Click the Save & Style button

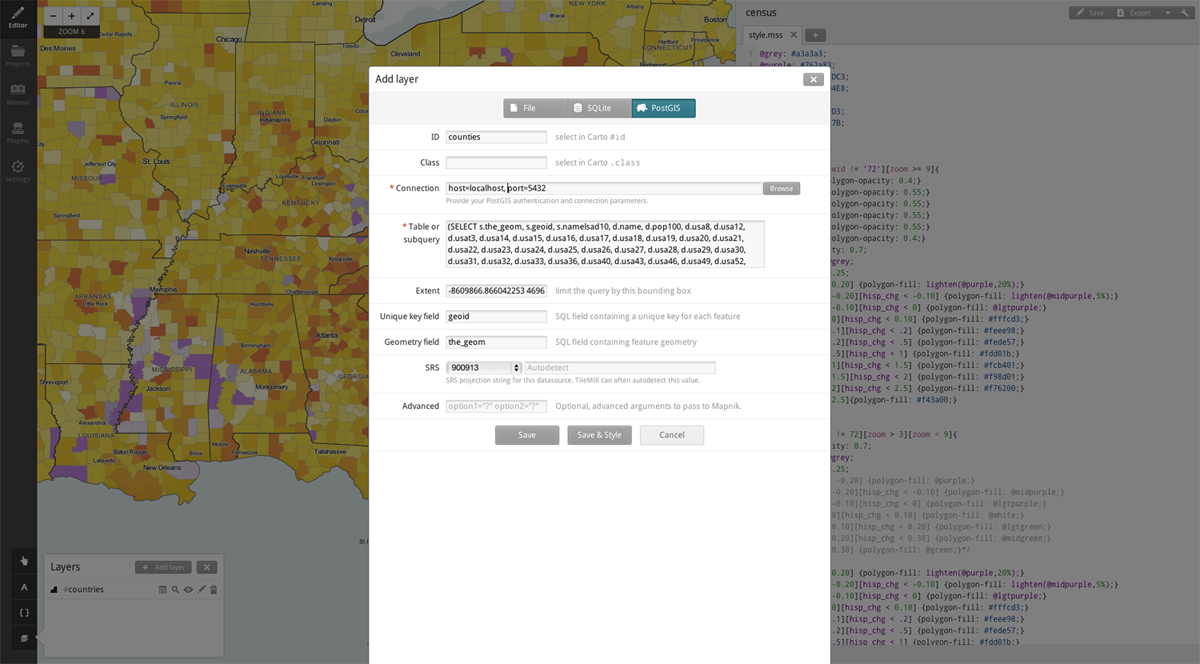coord(599,435)
